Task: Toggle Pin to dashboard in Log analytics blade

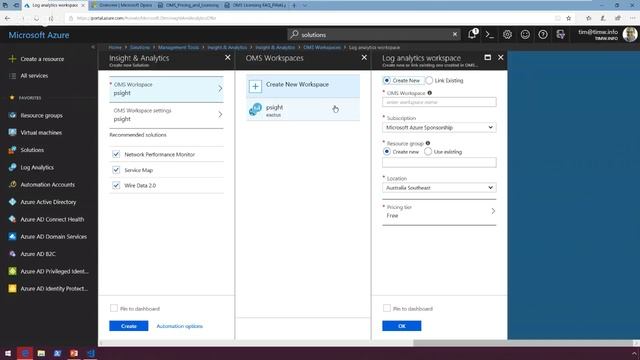Action: point(387,308)
